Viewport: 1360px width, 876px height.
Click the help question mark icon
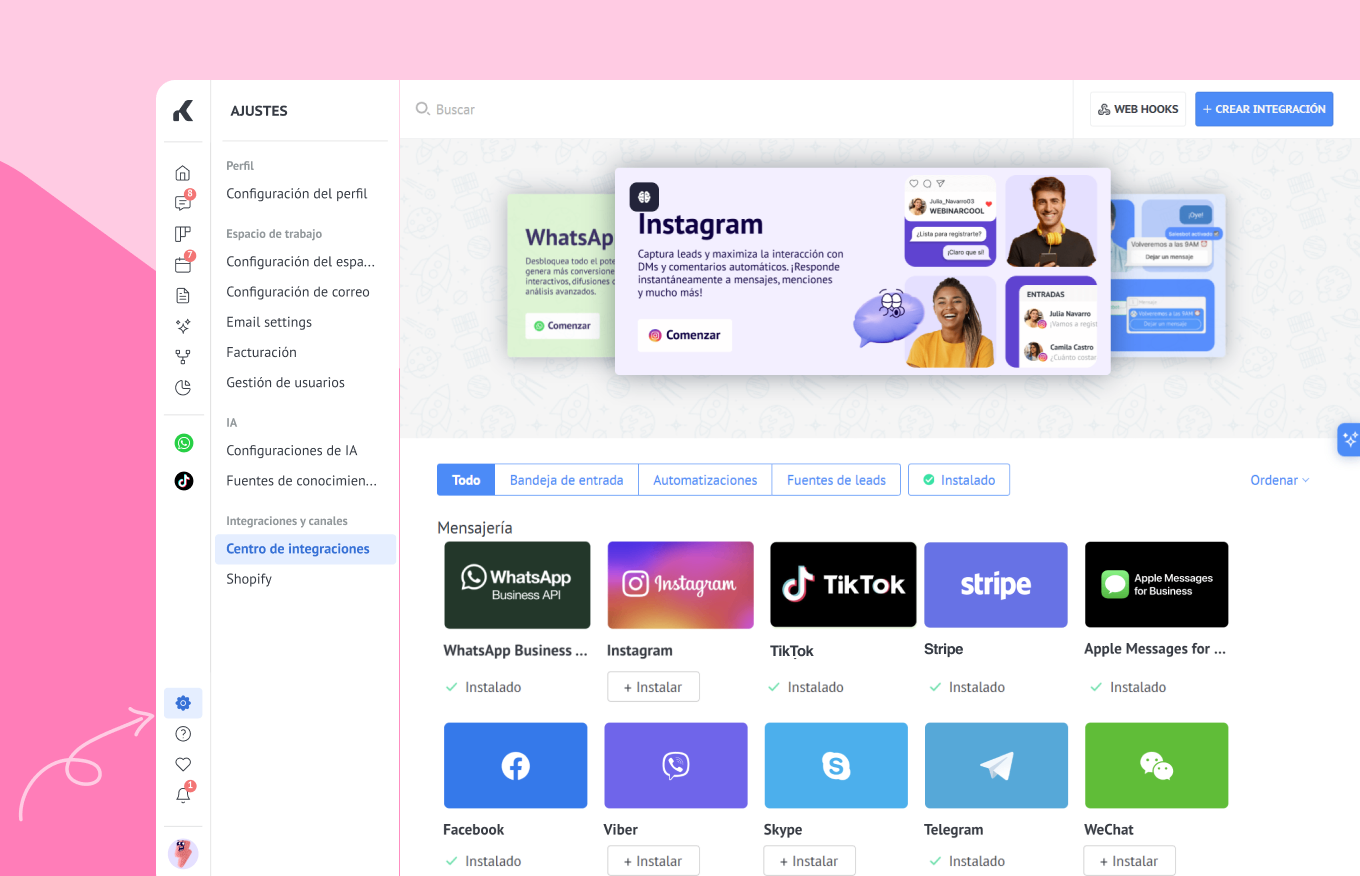(x=183, y=734)
